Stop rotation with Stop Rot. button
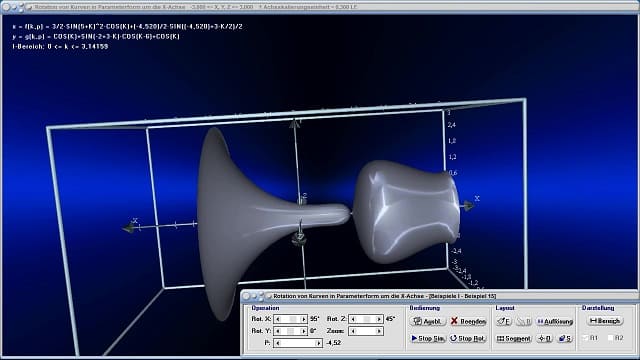Viewport: 640px width, 360px height. coord(469,338)
